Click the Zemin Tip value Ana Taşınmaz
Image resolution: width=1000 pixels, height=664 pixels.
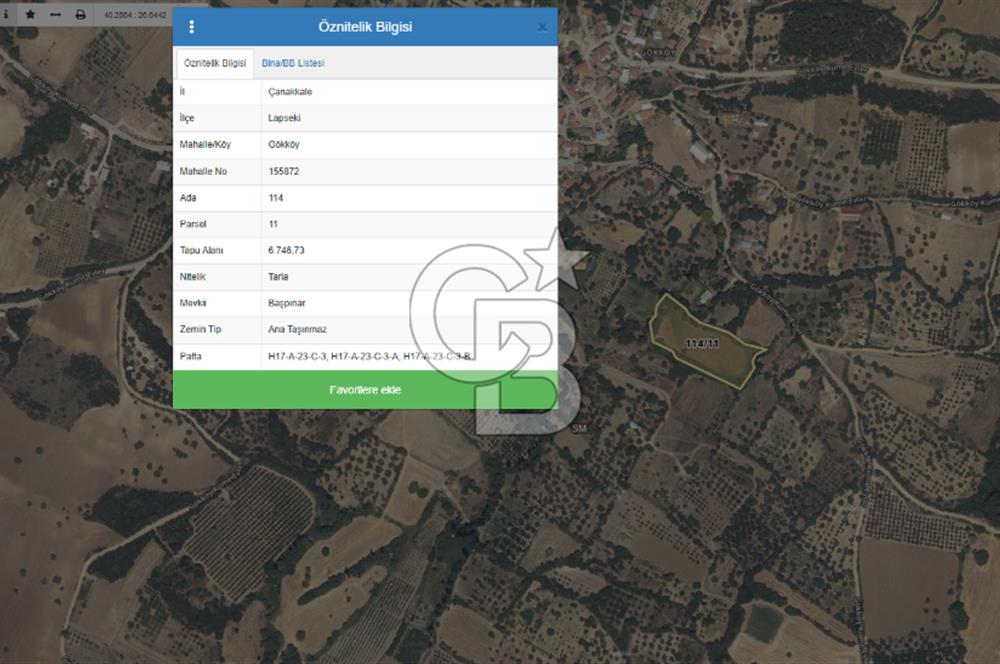[x=297, y=329]
